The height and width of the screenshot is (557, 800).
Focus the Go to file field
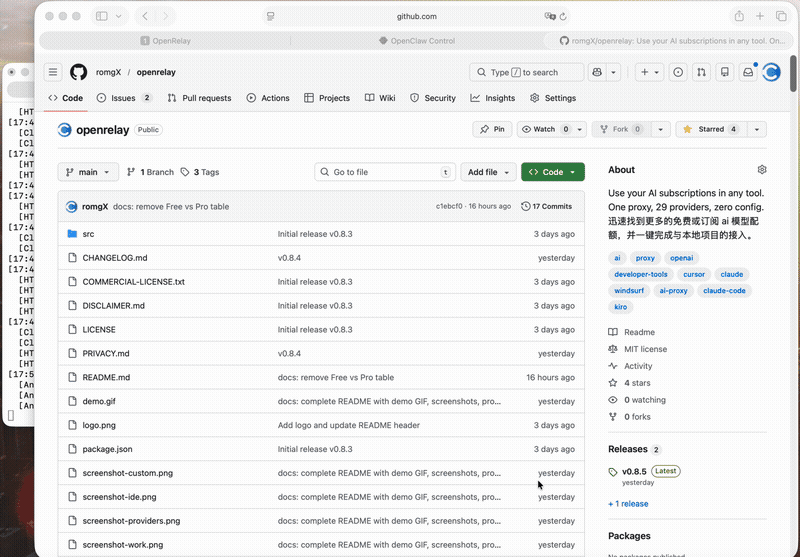tap(385, 172)
